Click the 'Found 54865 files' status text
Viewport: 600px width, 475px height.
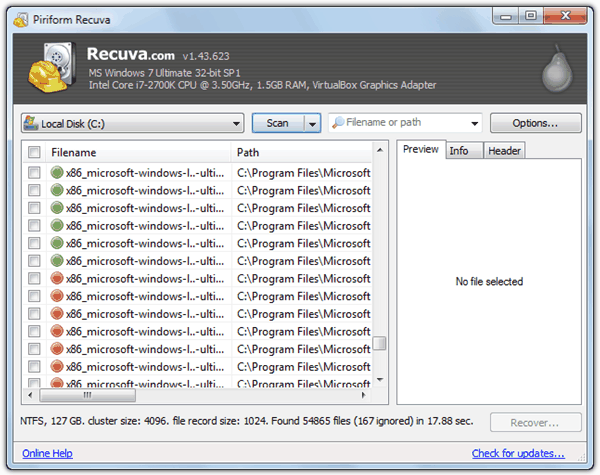(x=310, y=421)
